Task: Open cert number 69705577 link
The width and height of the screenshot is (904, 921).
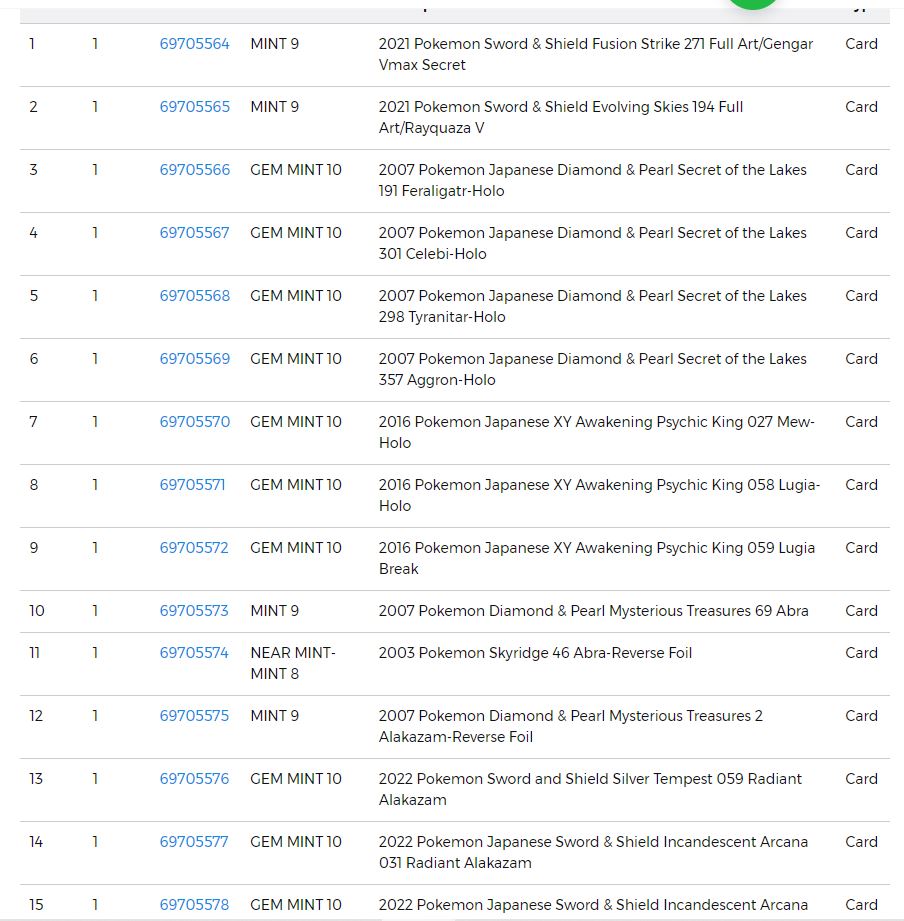Action: [194, 842]
